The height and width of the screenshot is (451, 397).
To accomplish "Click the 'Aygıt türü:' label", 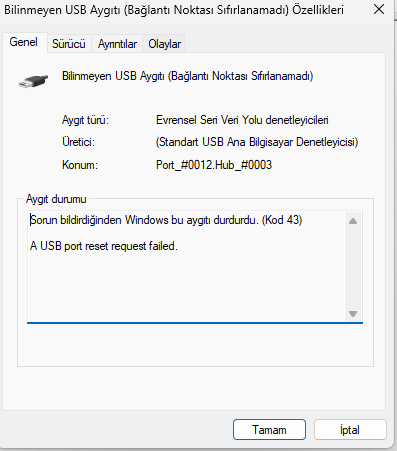I will (x=85, y=120).
